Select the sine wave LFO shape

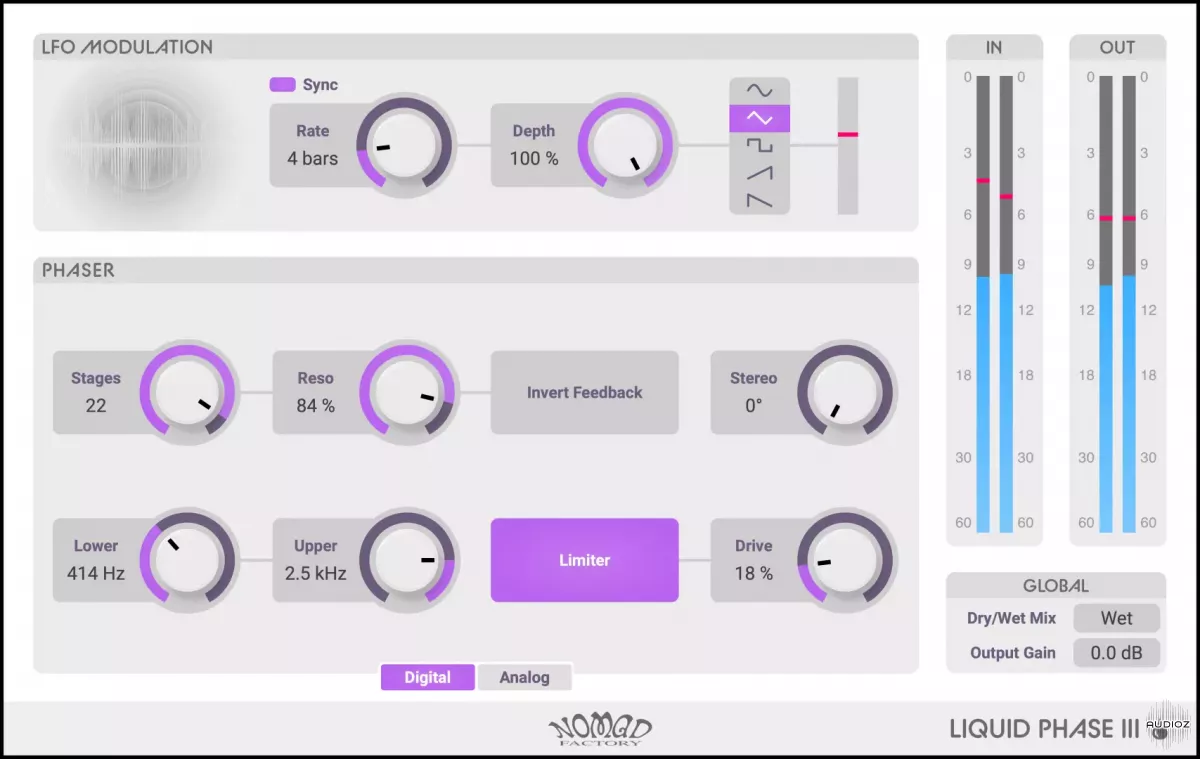(x=760, y=91)
